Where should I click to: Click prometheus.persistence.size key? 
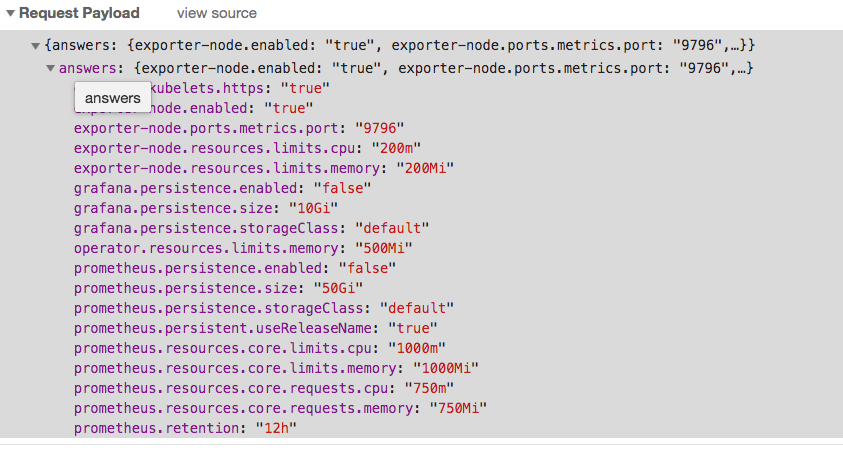pos(185,288)
